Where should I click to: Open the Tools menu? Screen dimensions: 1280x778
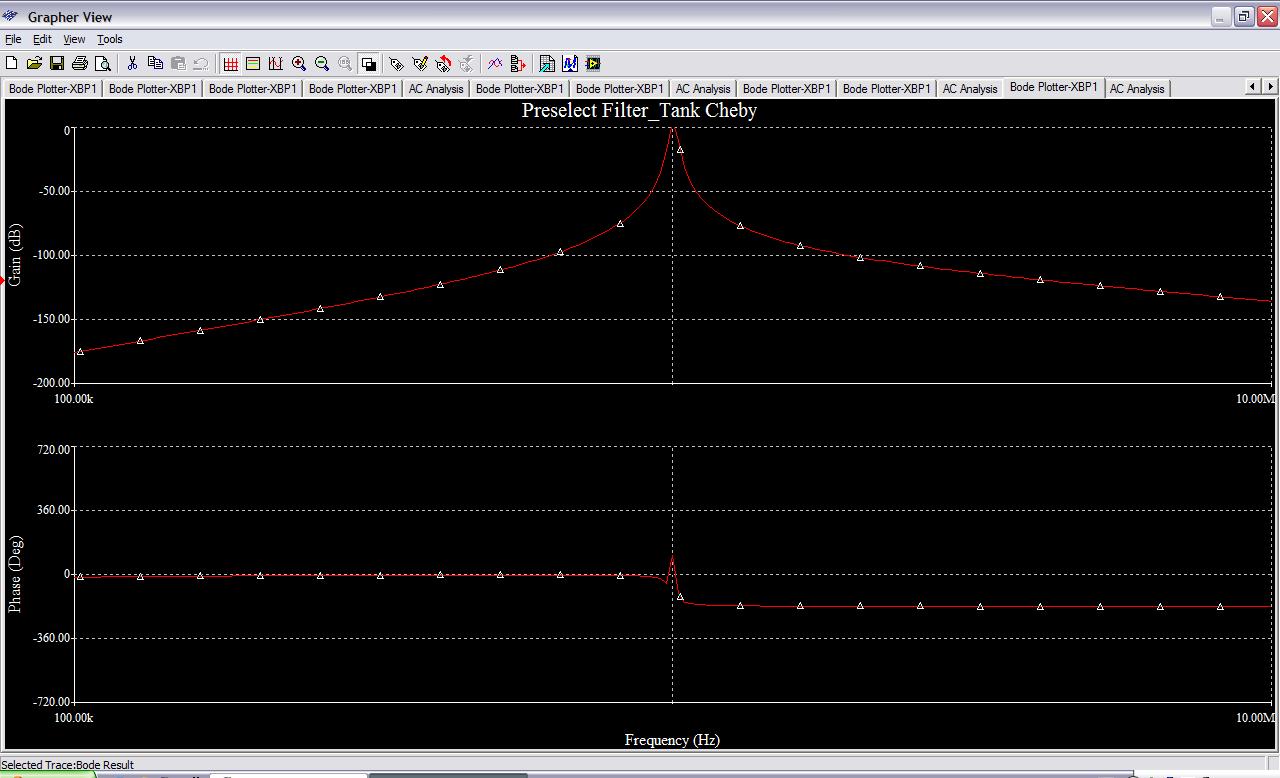(110, 39)
